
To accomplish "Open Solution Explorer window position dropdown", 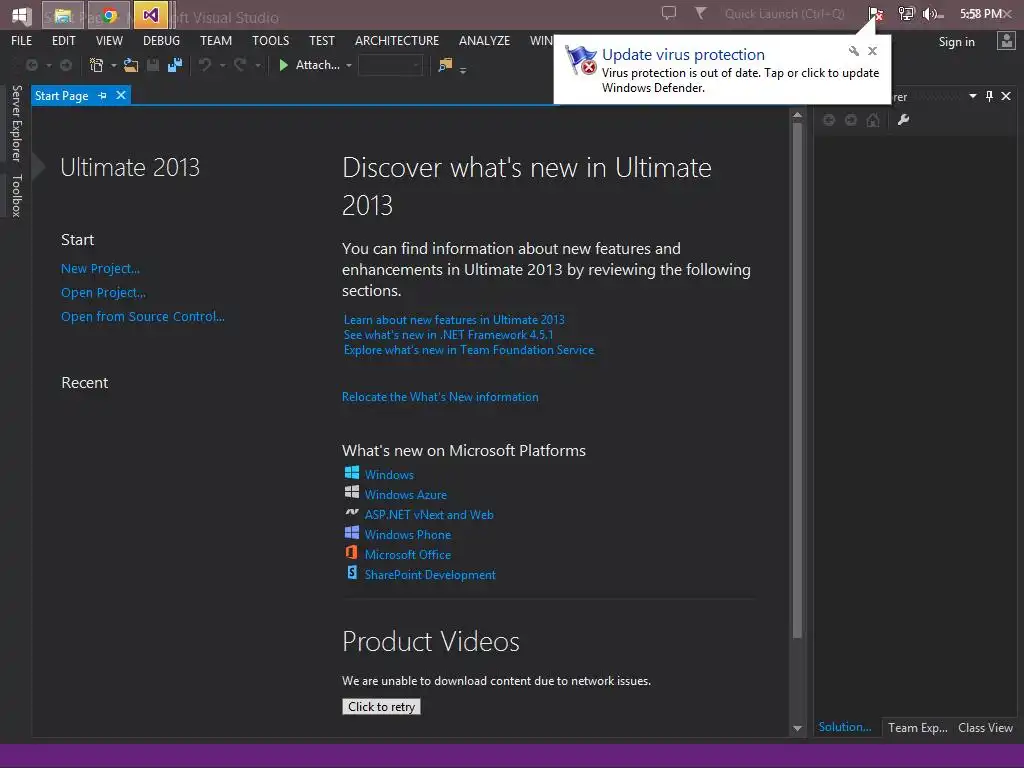I will 973,96.
